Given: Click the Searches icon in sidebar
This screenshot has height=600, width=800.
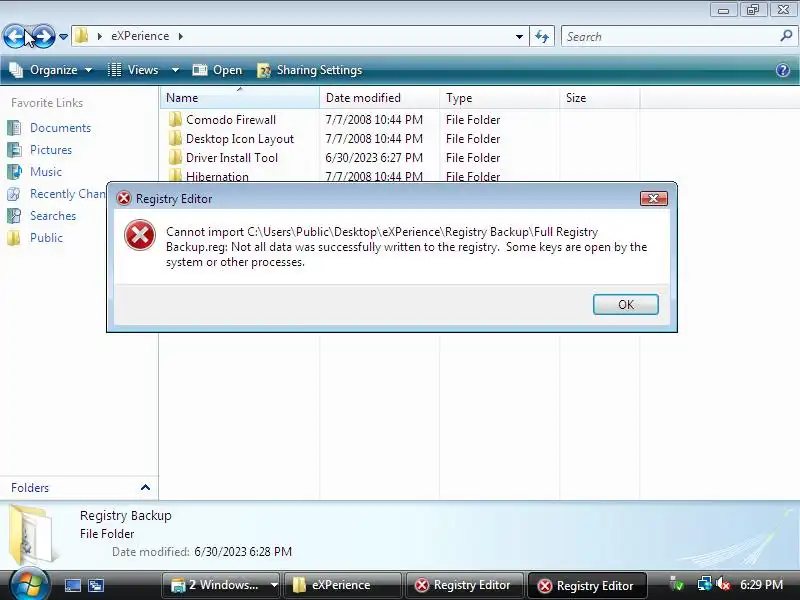Looking at the screenshot, I should [x=14, y=215].
